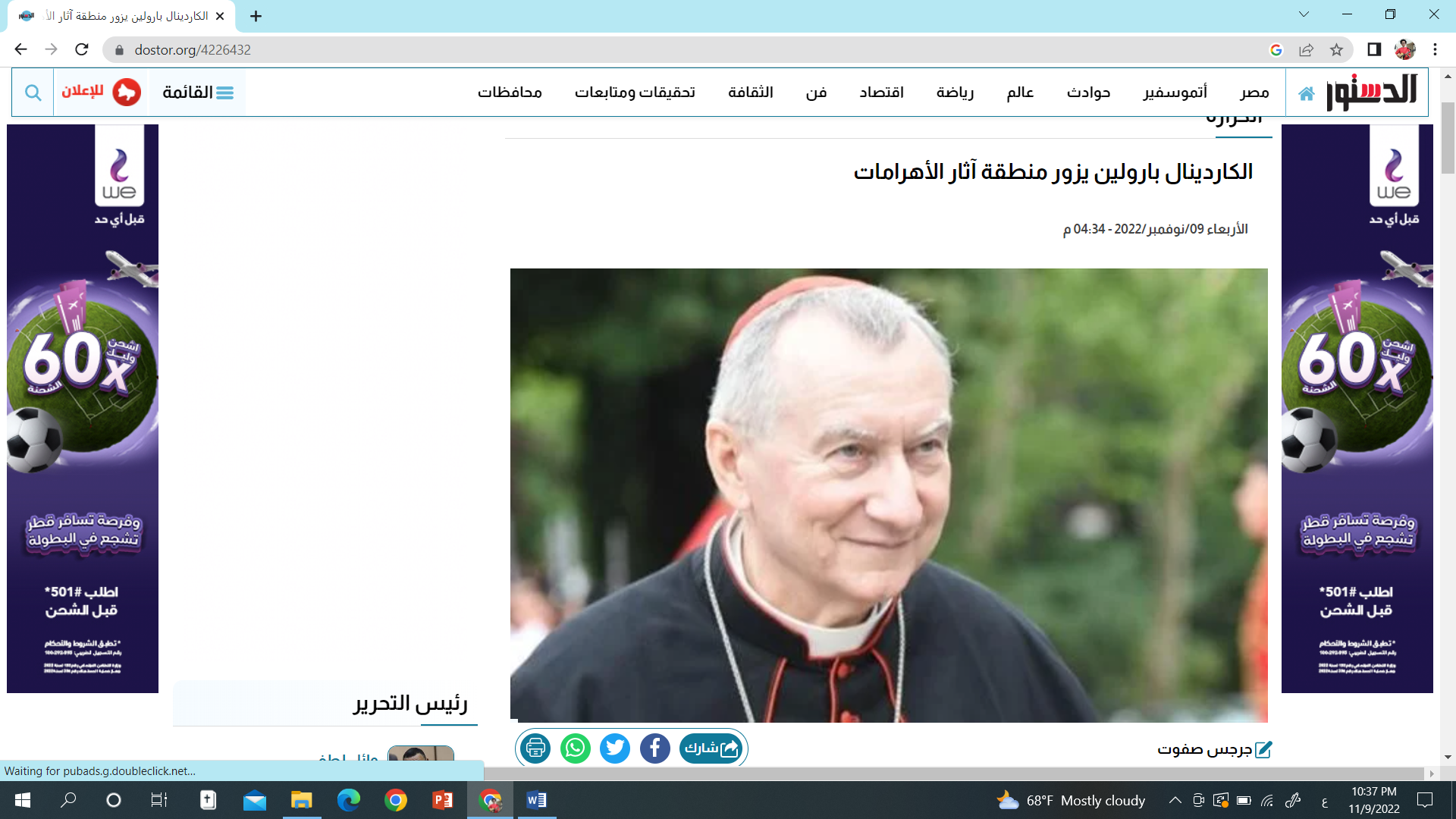Open the أتموسفير section
The width and height of the screenshot is (1456, 819).
pos(1175,93)
